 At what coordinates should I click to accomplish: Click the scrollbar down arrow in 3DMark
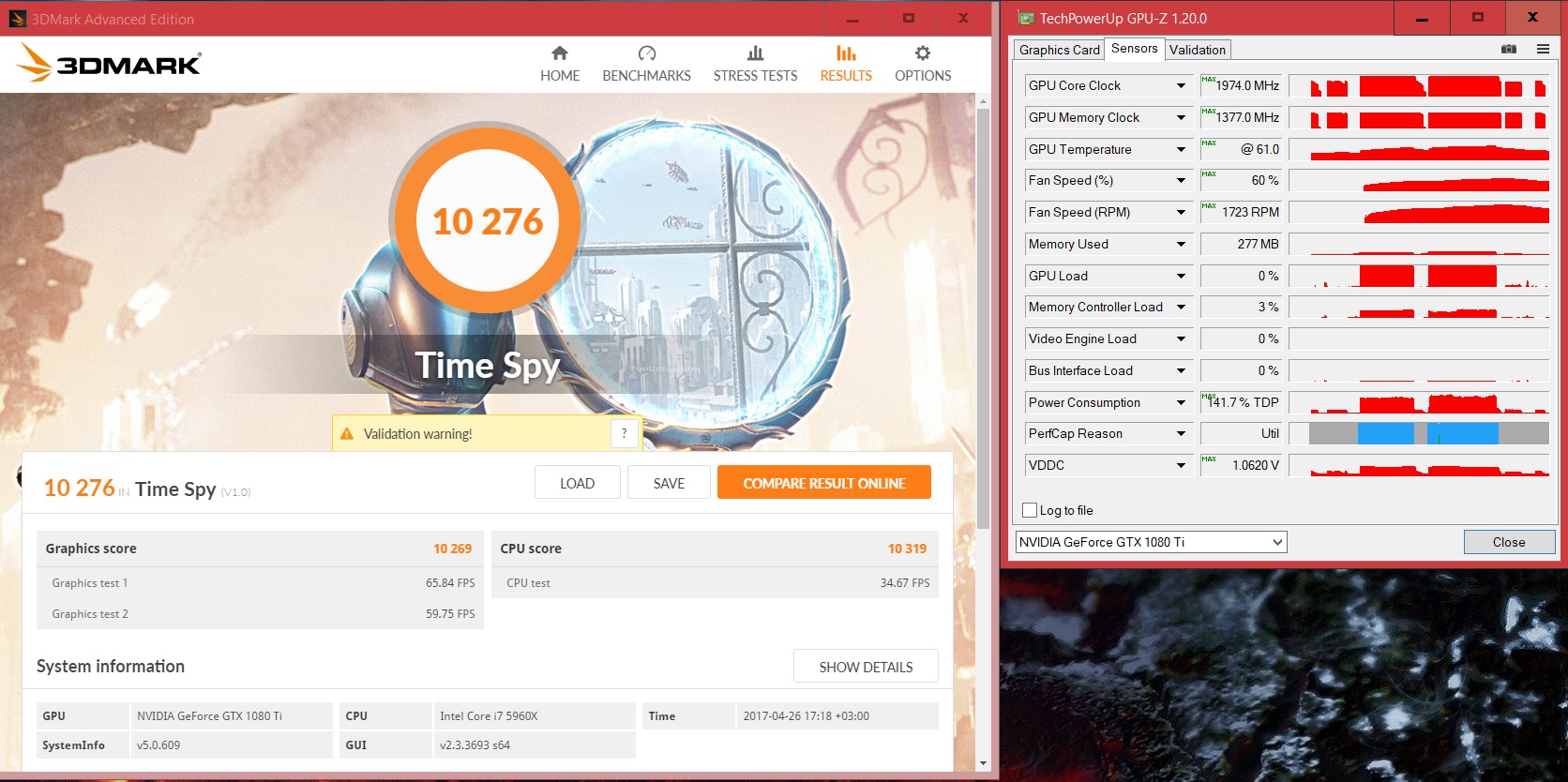(x=983, y=763)
